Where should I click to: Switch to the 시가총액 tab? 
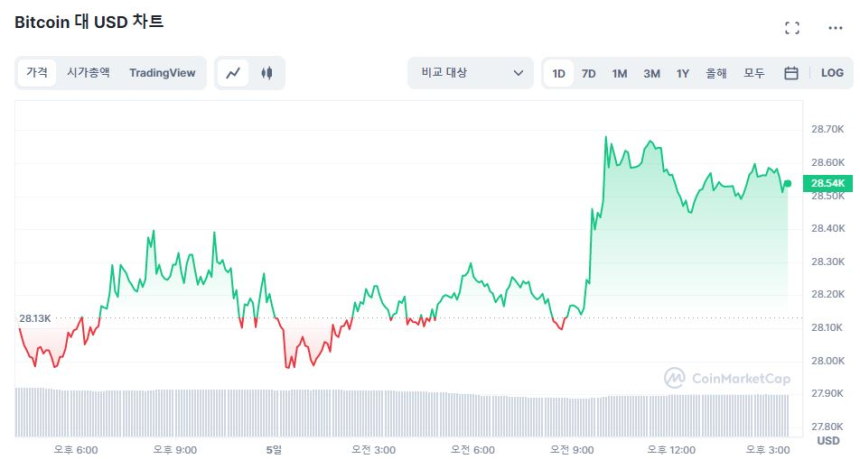(88, 73)
